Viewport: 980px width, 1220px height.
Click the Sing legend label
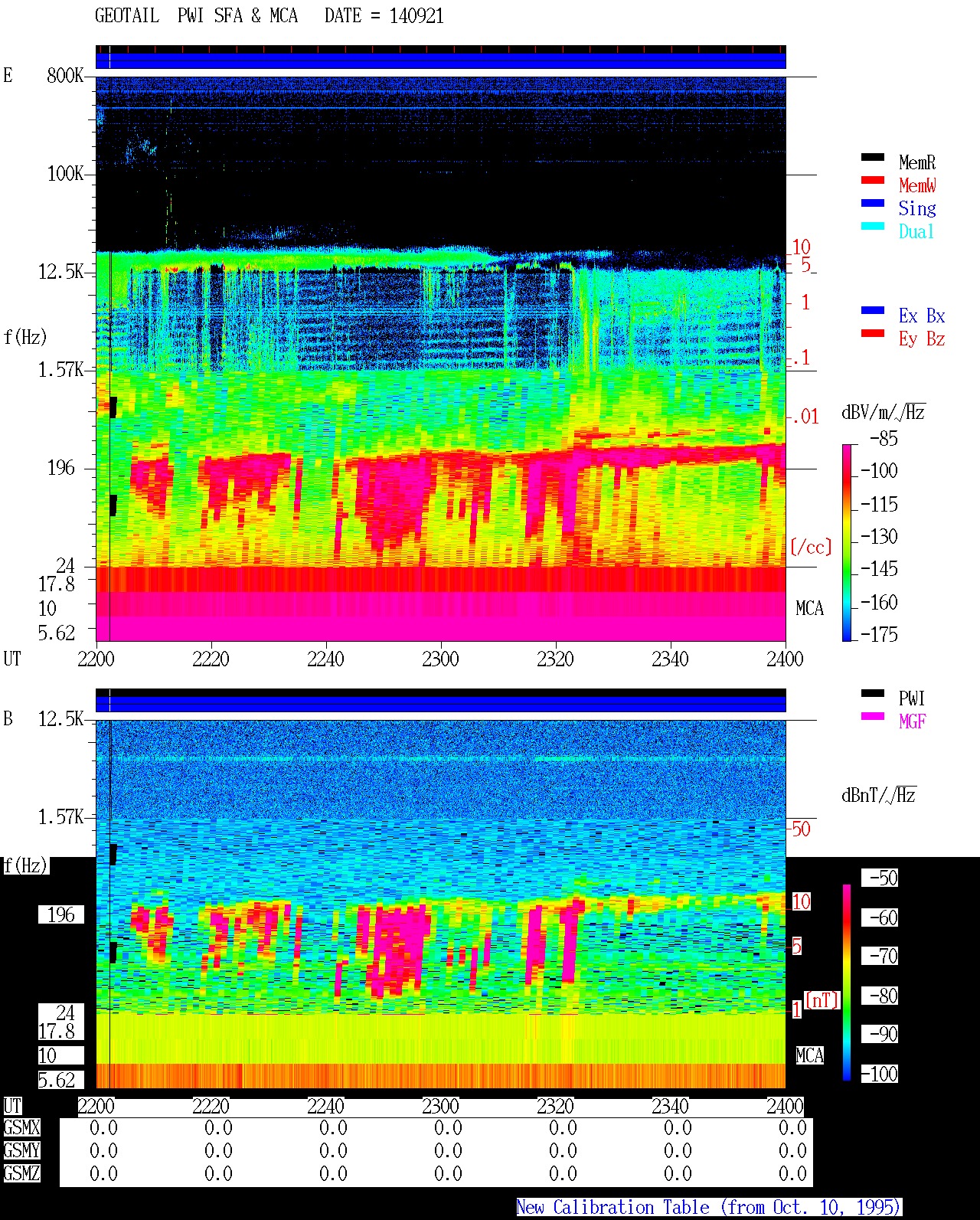click(917, 208)
